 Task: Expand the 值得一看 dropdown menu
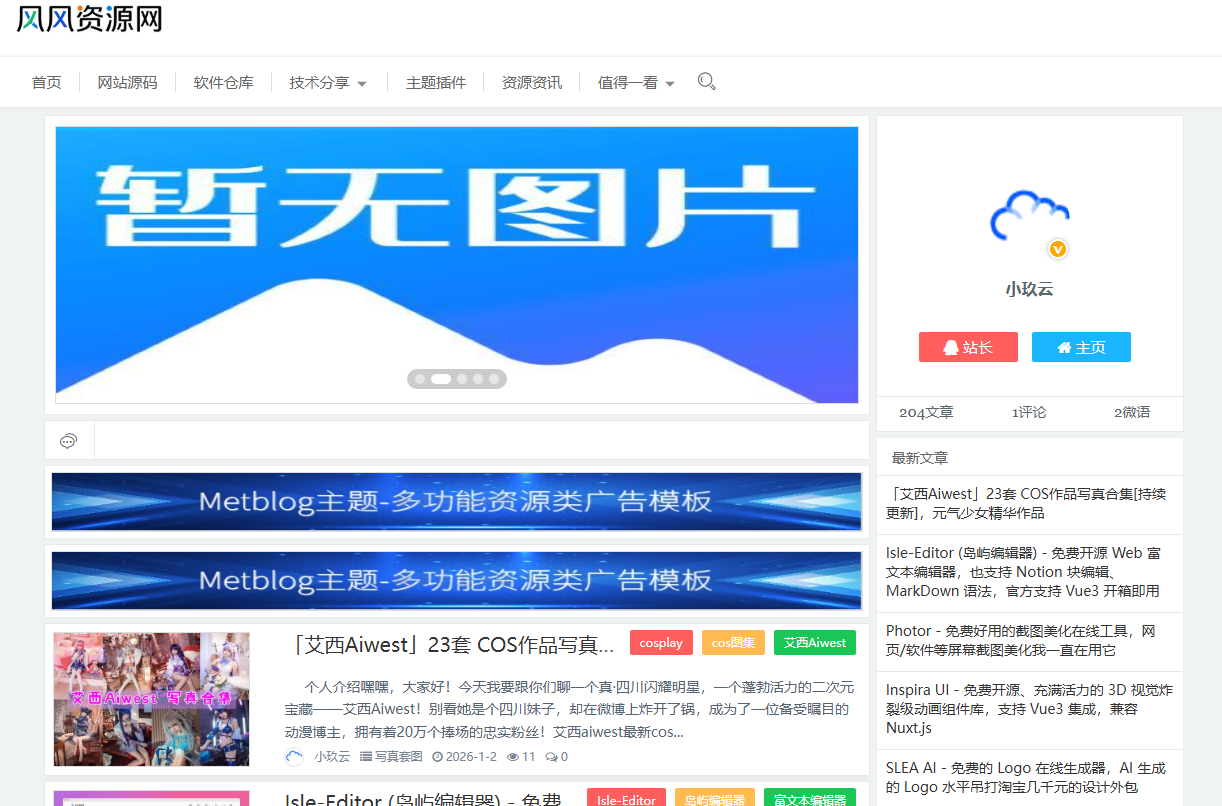[x=629, y=82]
